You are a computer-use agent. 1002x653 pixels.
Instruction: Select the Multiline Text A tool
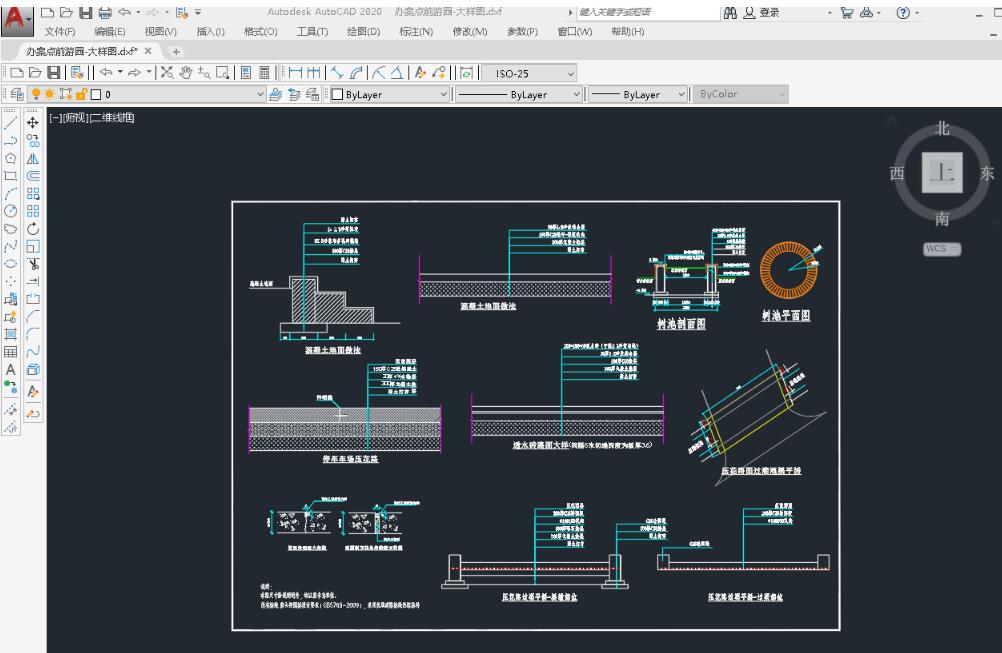(x=10, y=369)
